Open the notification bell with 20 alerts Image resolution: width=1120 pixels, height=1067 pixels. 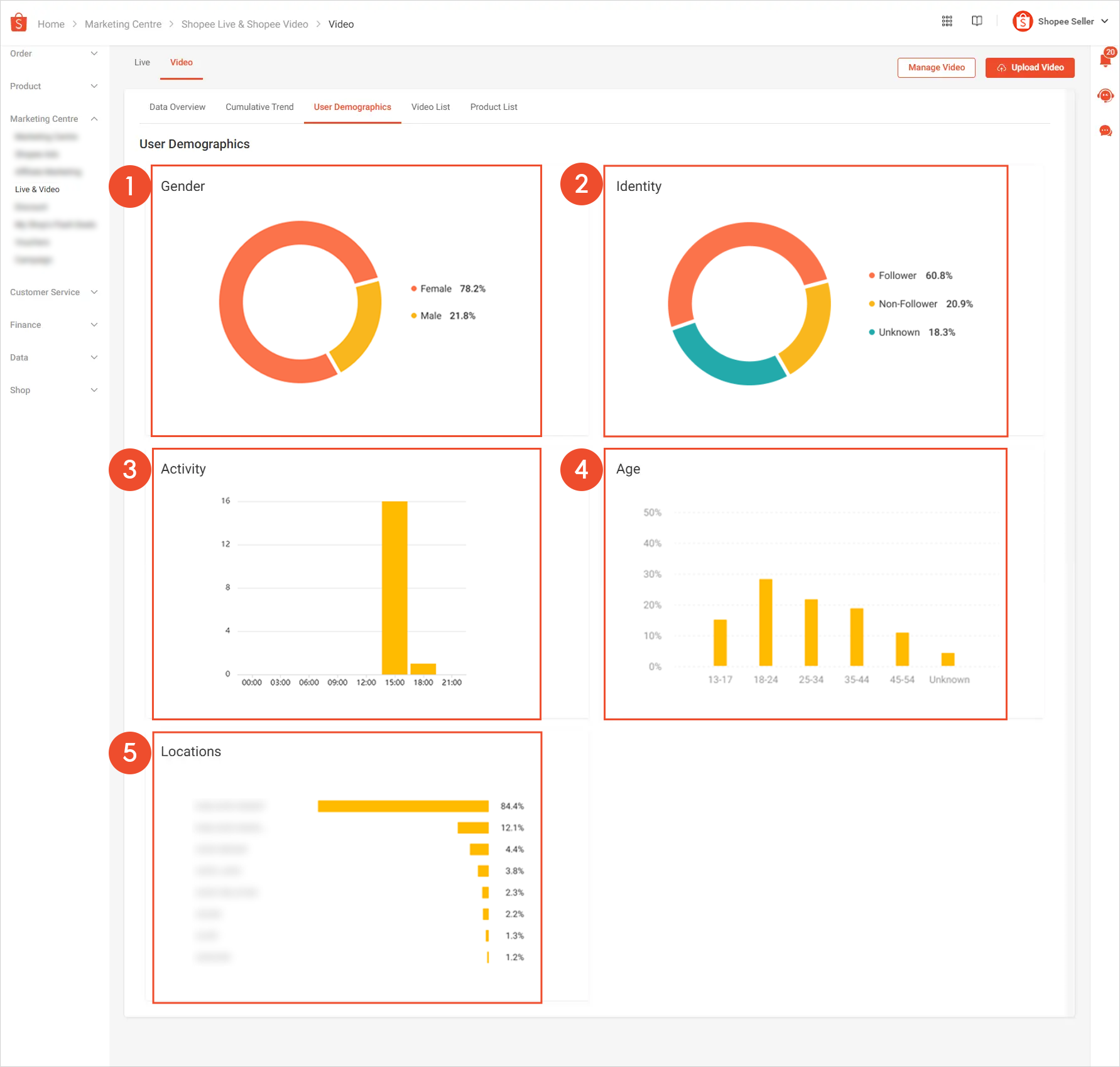click(x=1105, y=60)
